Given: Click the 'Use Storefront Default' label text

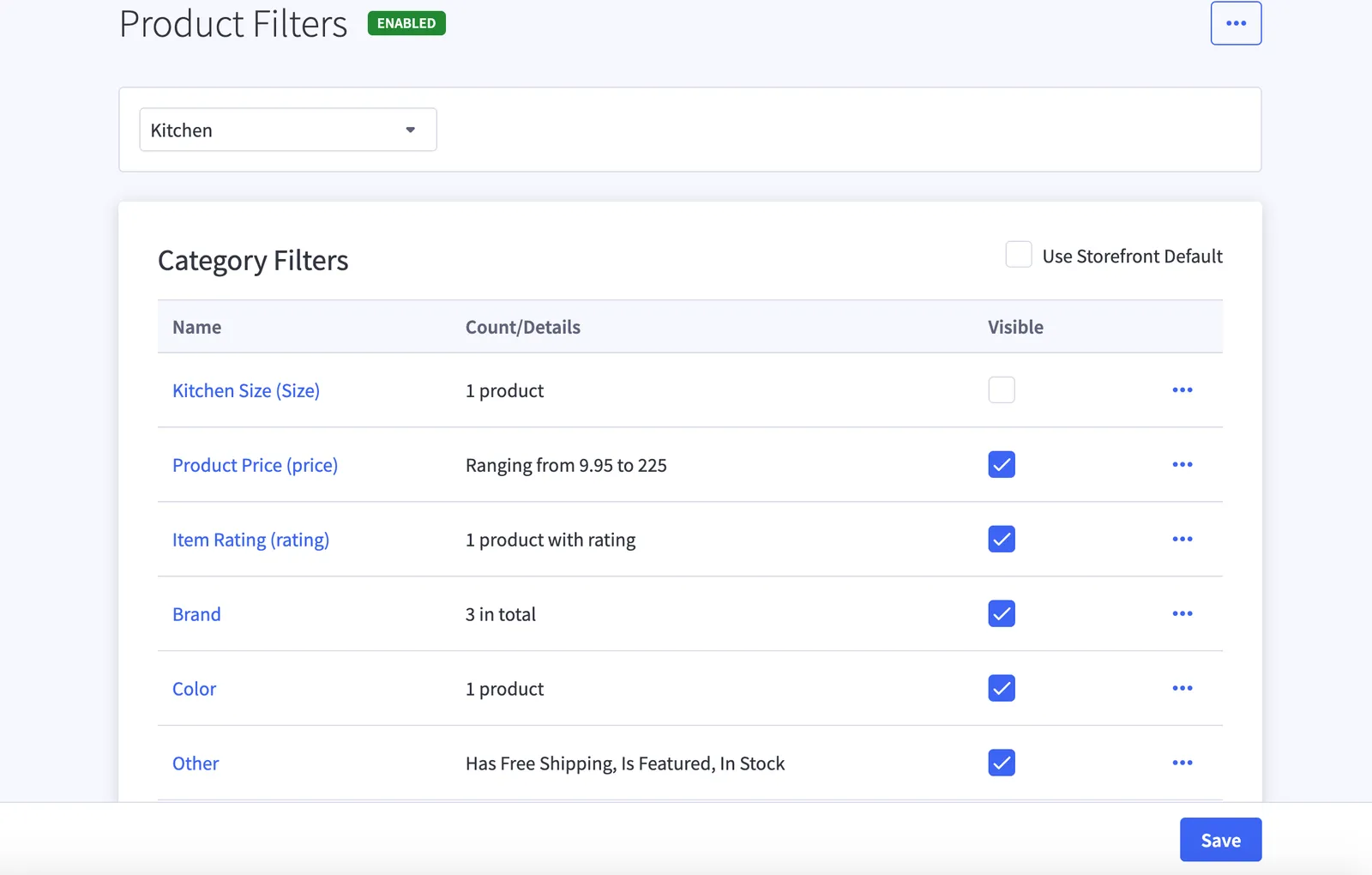Looking at the screenshot, I should (x=1133, y=256).
